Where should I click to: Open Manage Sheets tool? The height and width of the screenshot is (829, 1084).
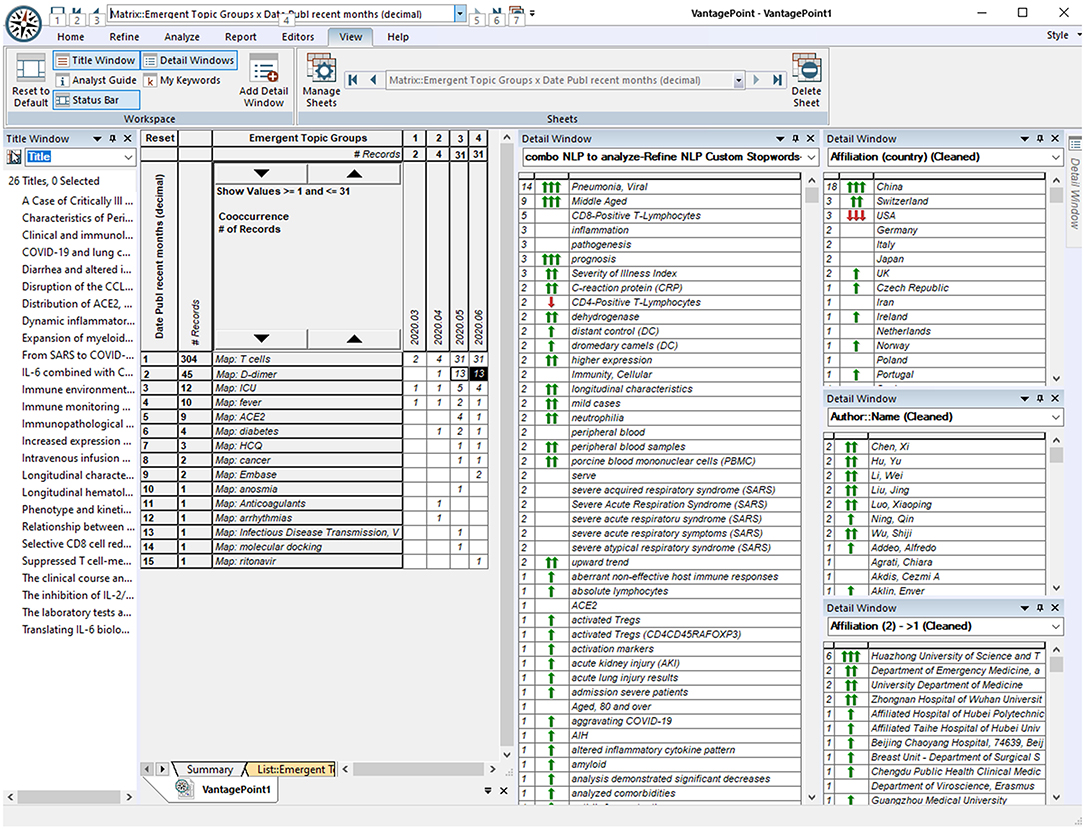click(321, 81)
